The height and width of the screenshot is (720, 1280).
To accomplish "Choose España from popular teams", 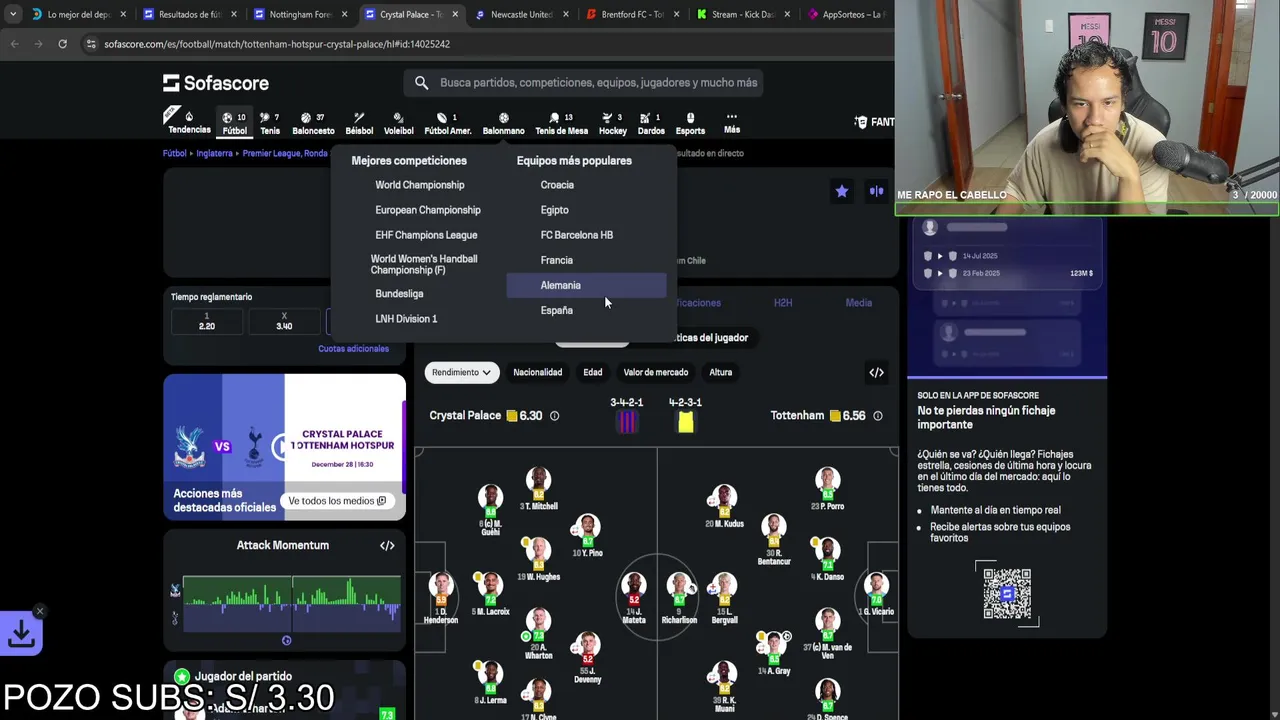I will [x=557, y=310].
